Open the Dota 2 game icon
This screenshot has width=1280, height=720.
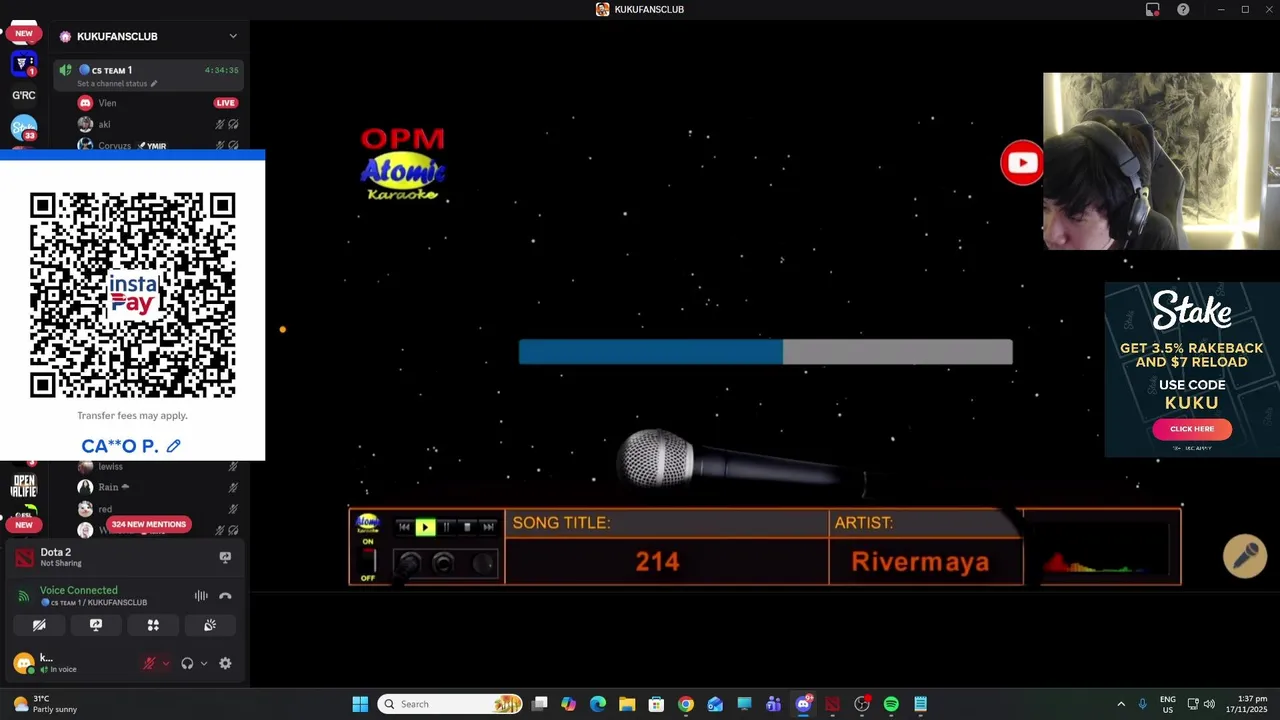click(x=25, y=557)
